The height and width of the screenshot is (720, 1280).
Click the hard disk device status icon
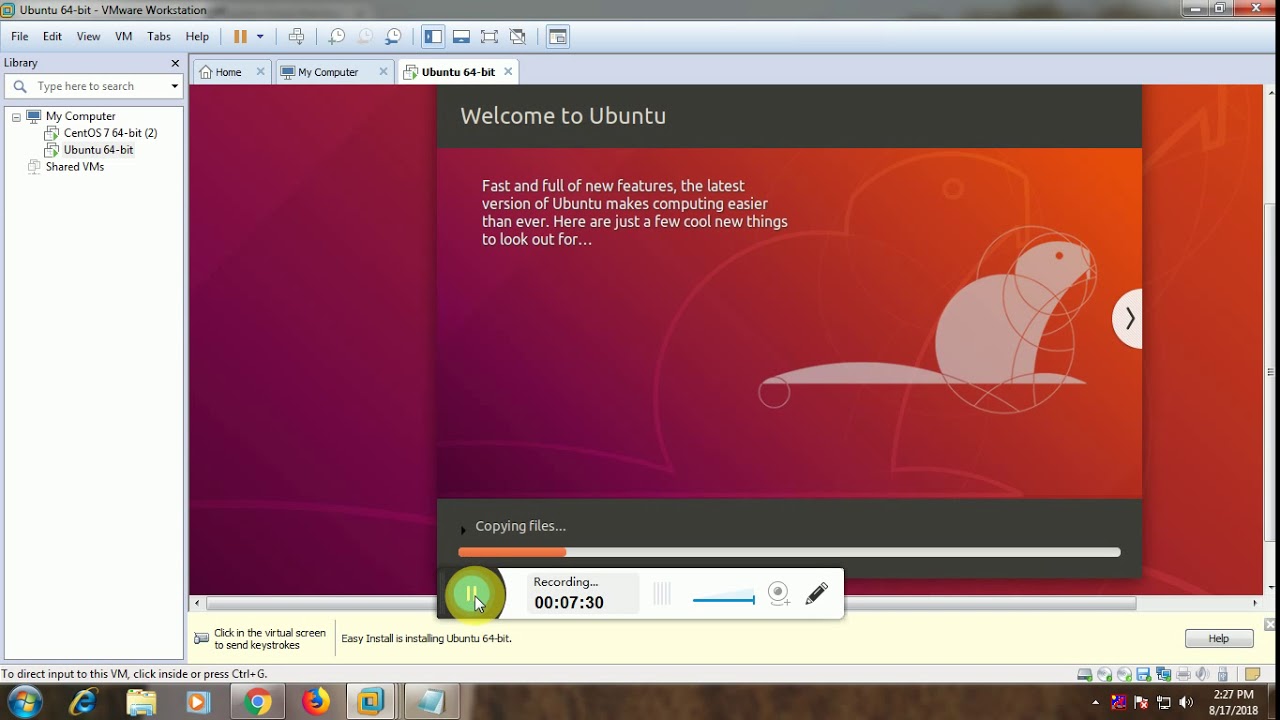tap(1084, 675)
